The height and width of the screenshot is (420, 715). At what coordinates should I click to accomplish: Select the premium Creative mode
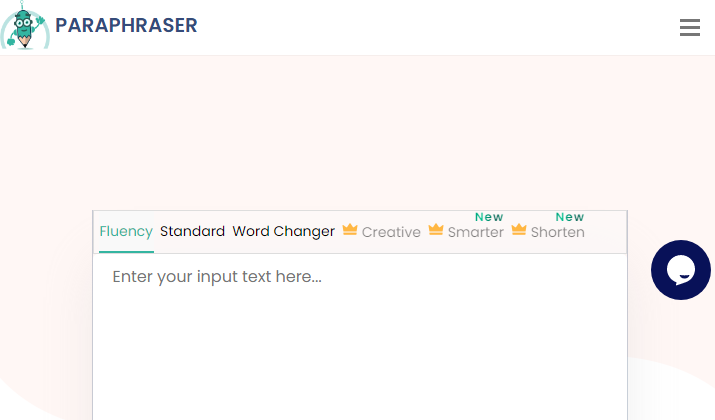tap(391, 232)
